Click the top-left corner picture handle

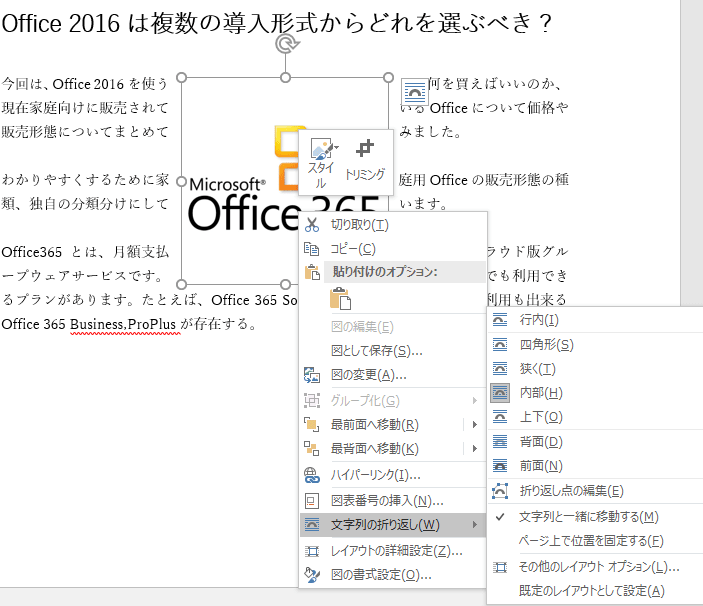tap(181, 78)
